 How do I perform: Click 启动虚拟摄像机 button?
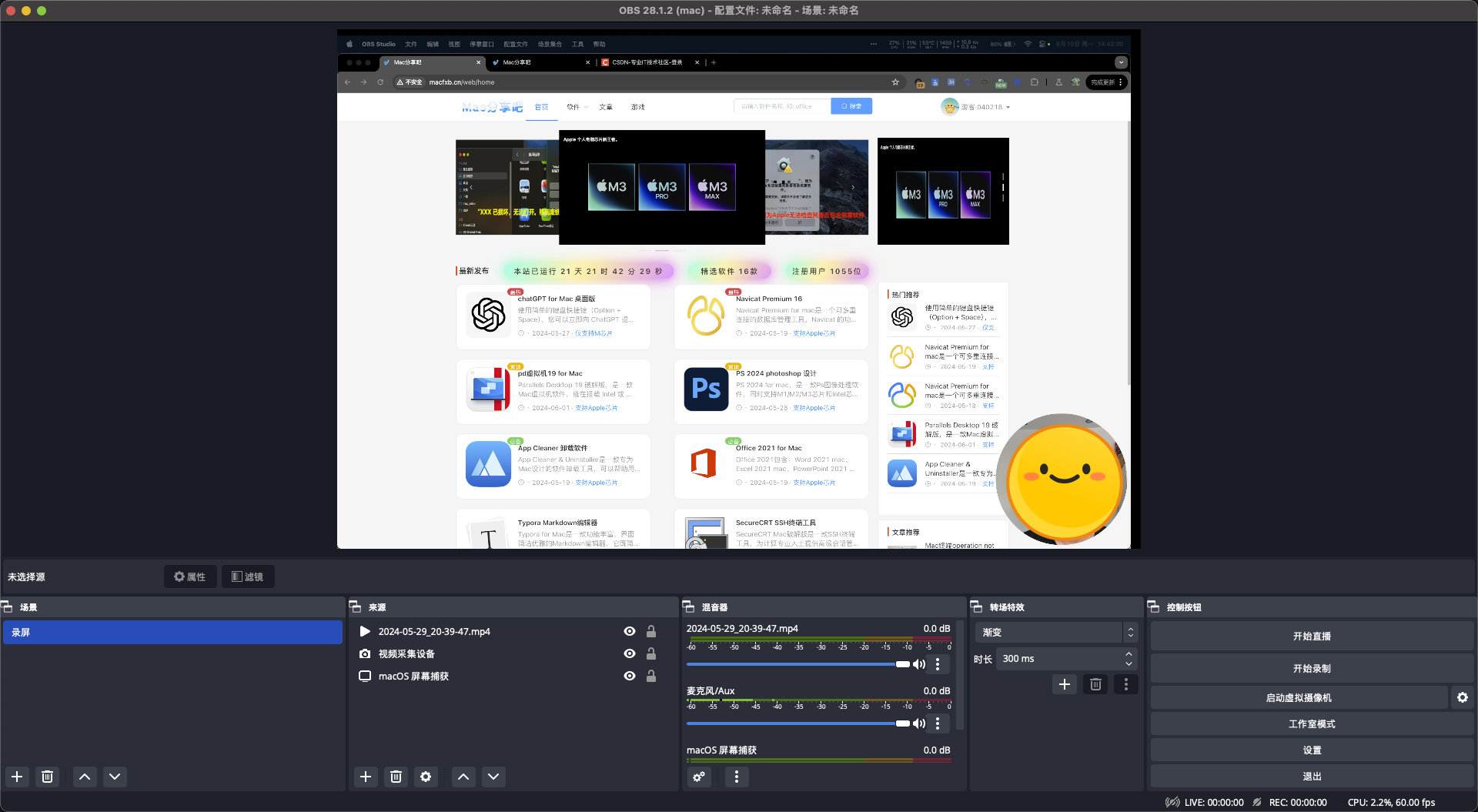pos(1299,697)
